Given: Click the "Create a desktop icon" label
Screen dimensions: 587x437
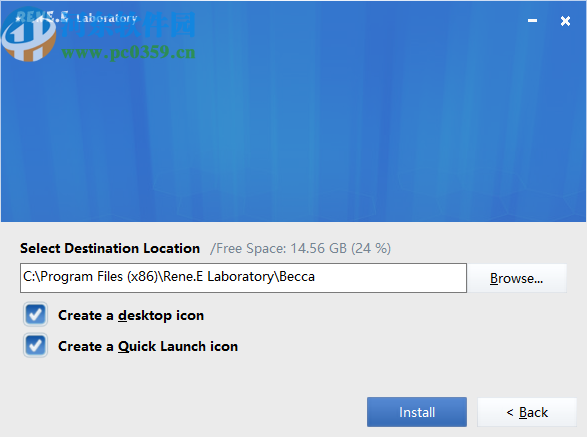Looking at the screenshot, I should coord(131,315).
